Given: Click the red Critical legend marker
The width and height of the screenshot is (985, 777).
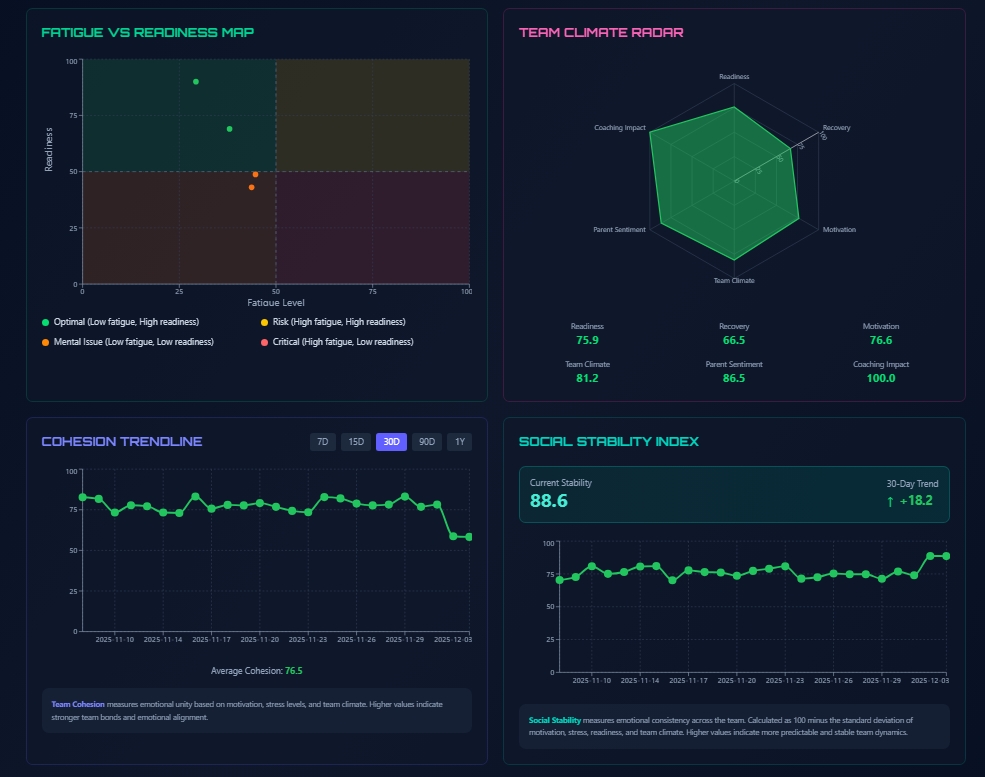Looking at the screenshot, I should click(264, 342).
